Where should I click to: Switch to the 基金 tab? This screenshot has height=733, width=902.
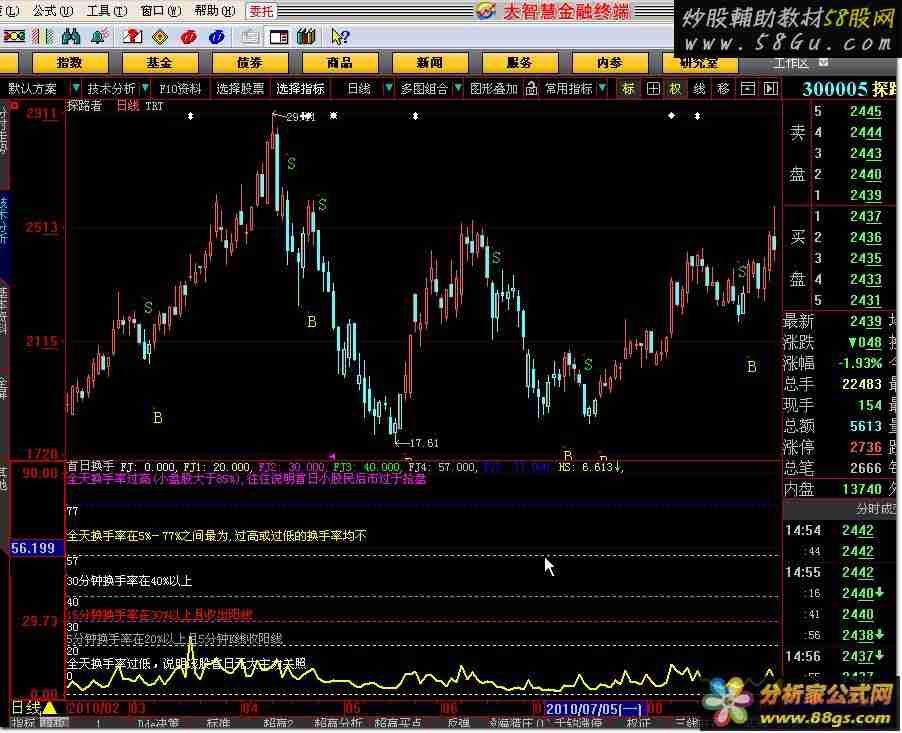pyautogui.click(x=160, y=62)
